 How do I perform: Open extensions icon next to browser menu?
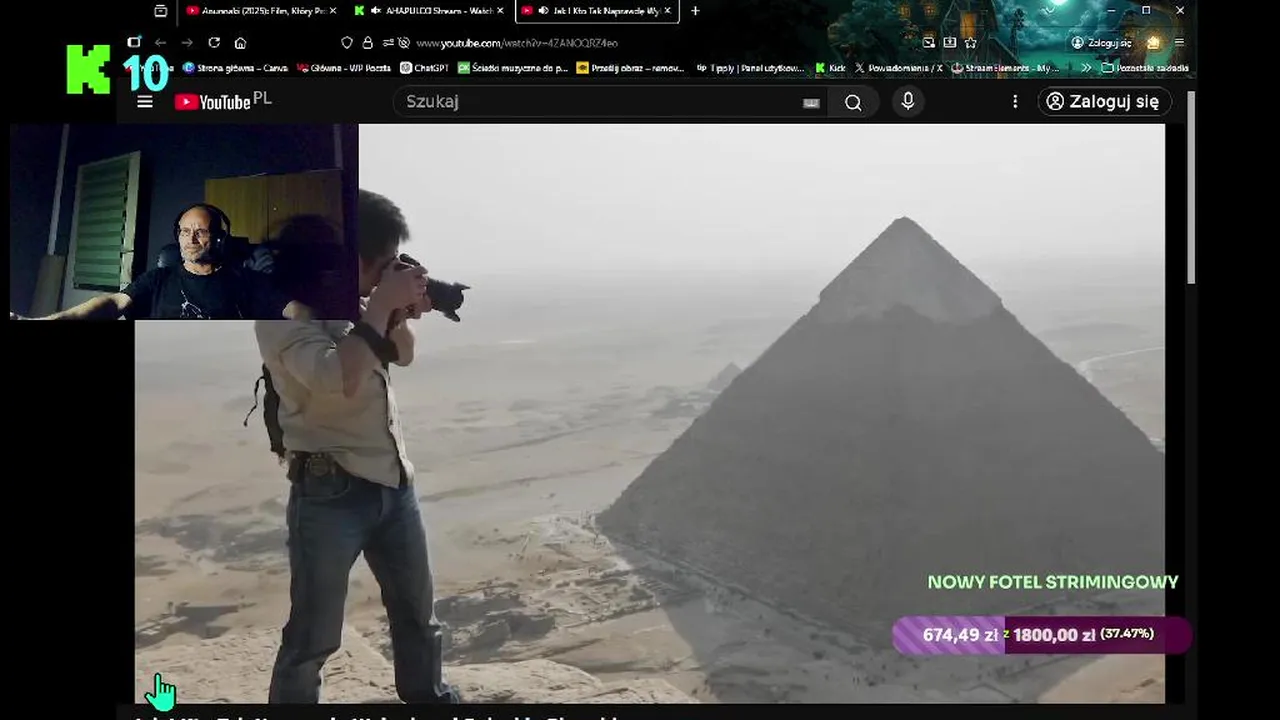[1153, 43]
